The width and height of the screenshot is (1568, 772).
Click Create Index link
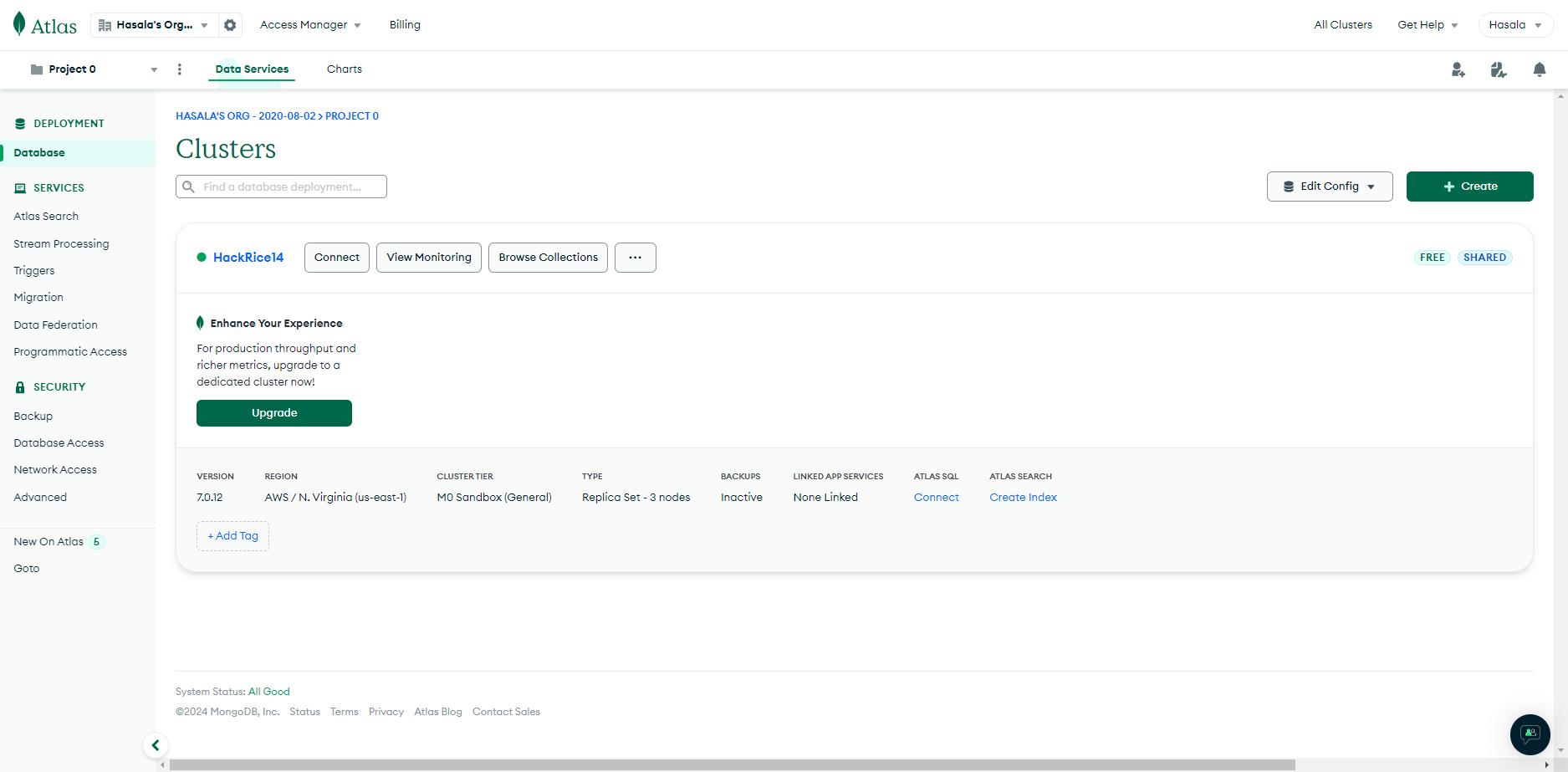[1024, 498]
